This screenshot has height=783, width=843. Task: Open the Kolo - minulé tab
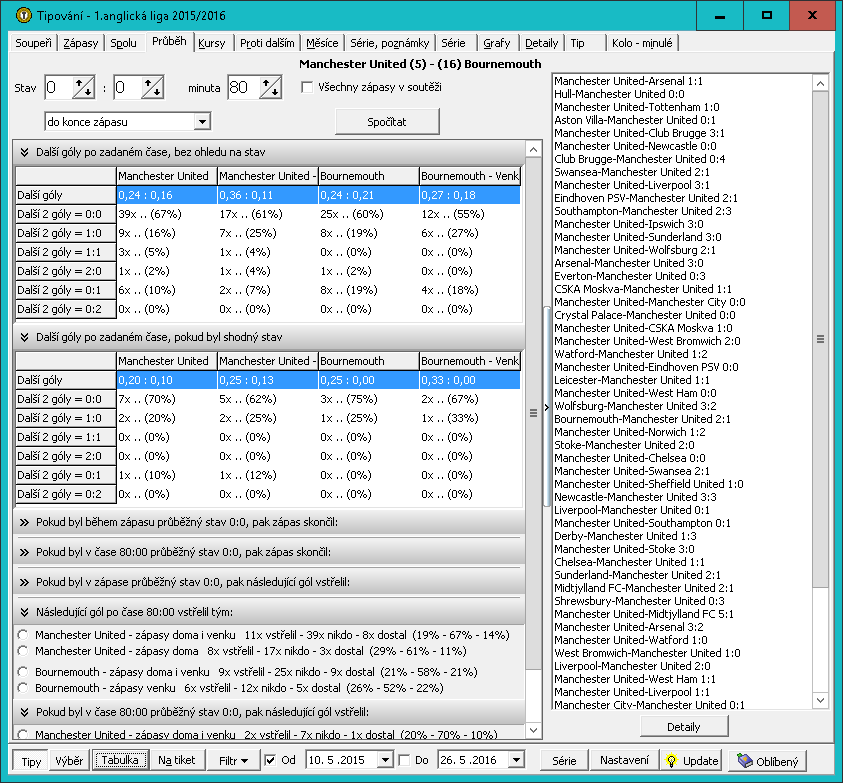(642, 43)
